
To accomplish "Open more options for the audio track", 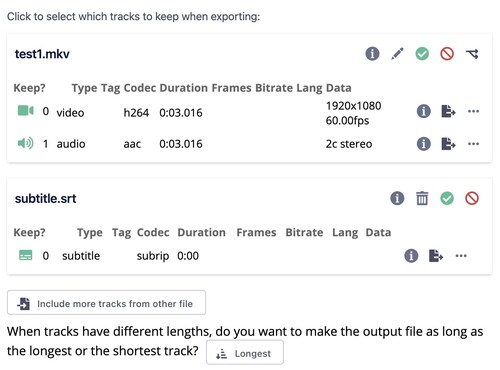I will (473, 144).
